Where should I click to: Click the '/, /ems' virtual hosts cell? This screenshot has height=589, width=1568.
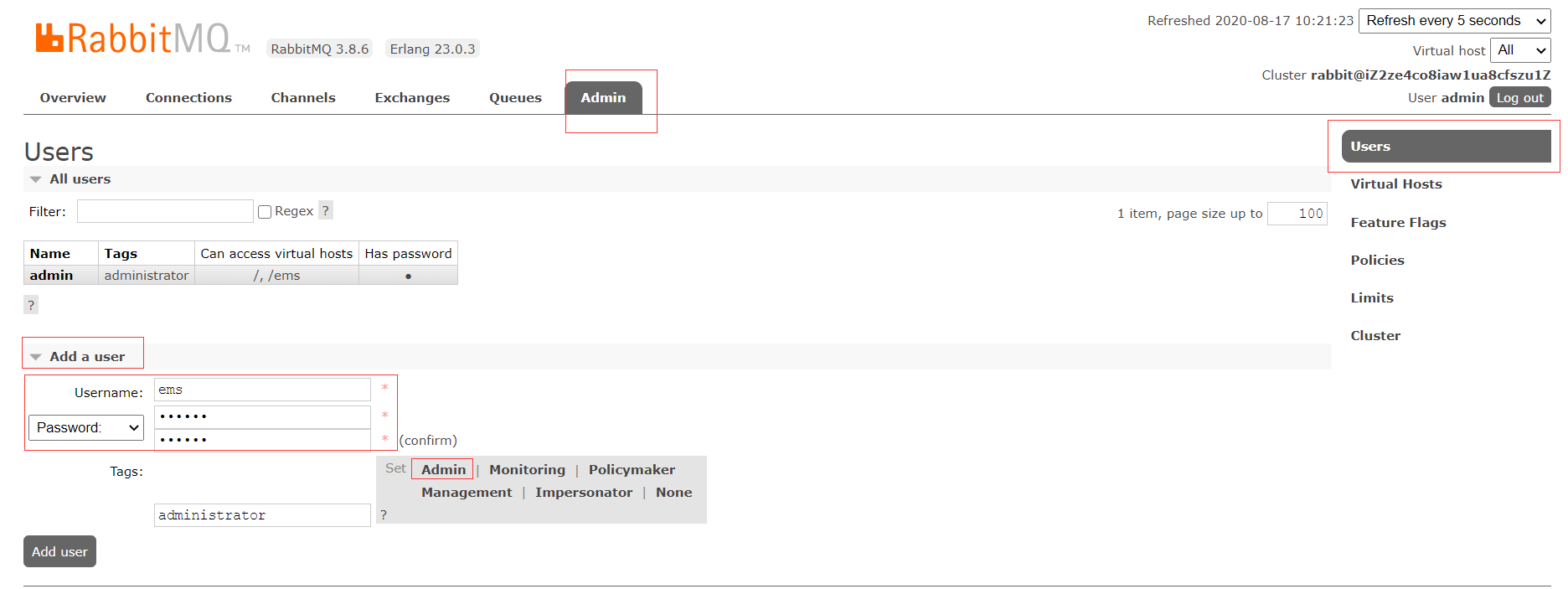[276, 276]
